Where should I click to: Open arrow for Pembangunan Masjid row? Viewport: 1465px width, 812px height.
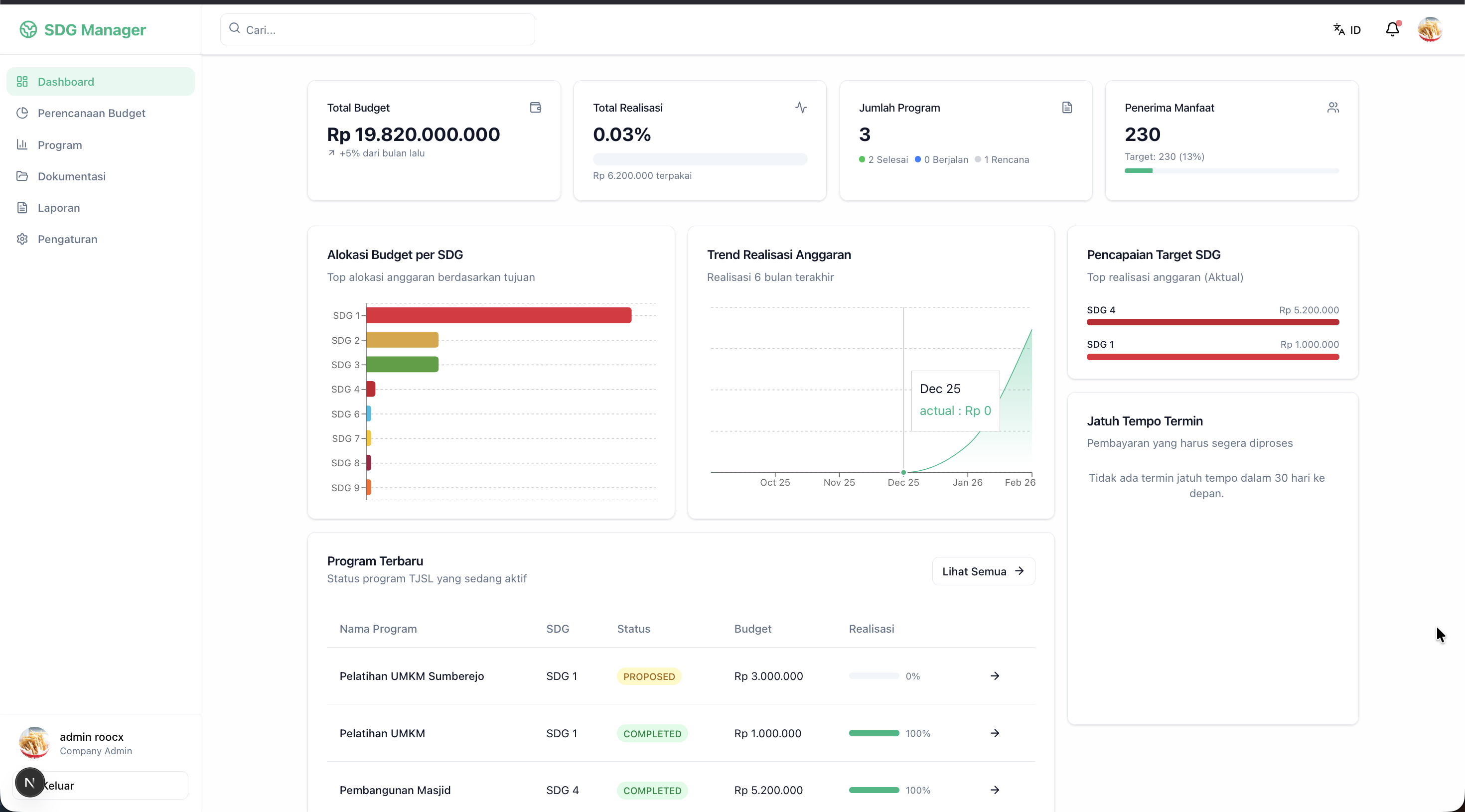995,790
